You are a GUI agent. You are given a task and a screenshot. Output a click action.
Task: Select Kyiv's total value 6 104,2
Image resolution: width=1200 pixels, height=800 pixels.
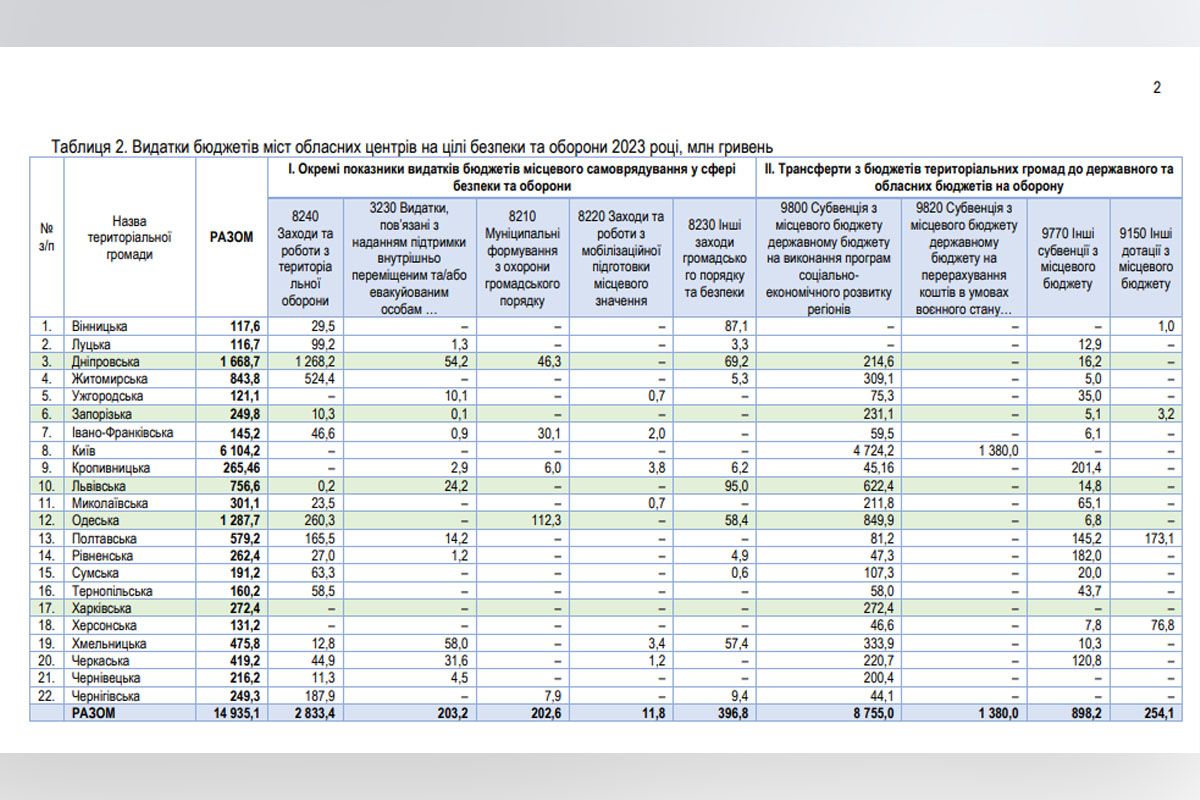235,451
